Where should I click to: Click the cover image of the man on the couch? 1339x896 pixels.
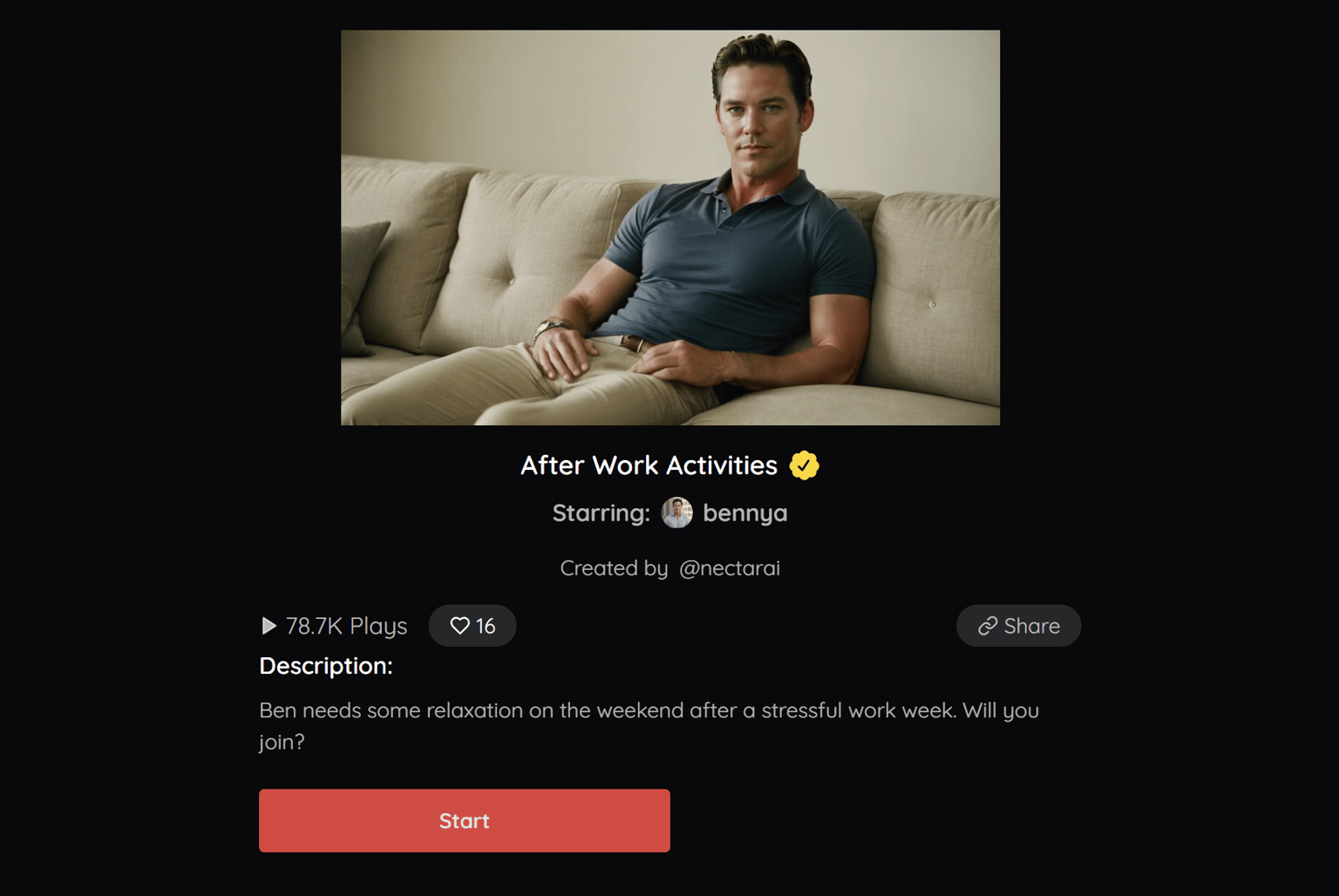(x=670, y=227)
